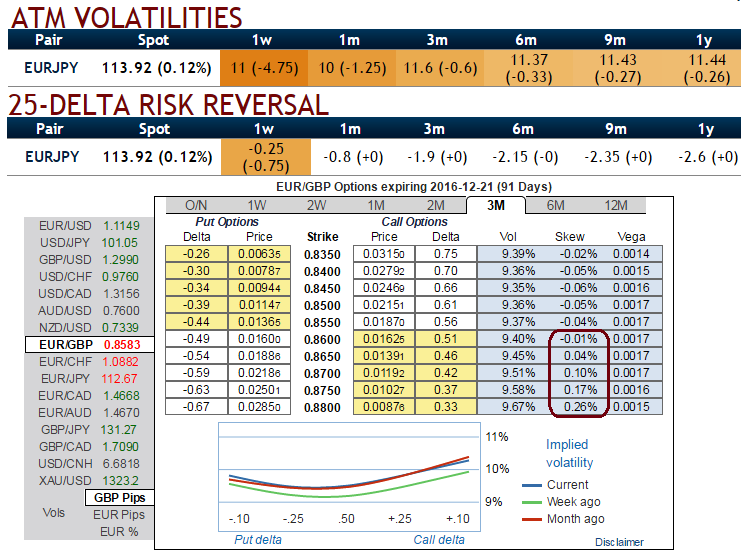This screenshot has height=553, width=741.
Task: Select the USD/CAD pair row
Action: [x=89, y=294]
